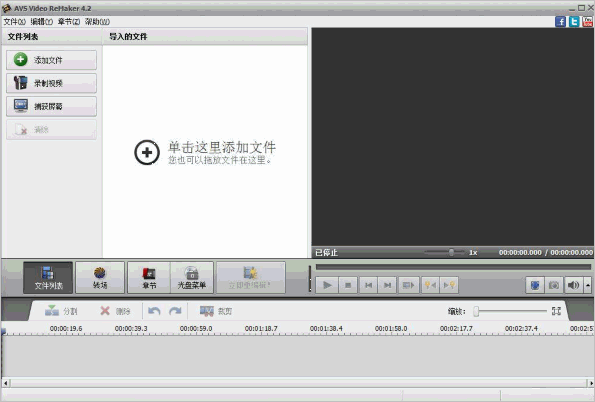Open the 章节 menu

pos(69,22)
